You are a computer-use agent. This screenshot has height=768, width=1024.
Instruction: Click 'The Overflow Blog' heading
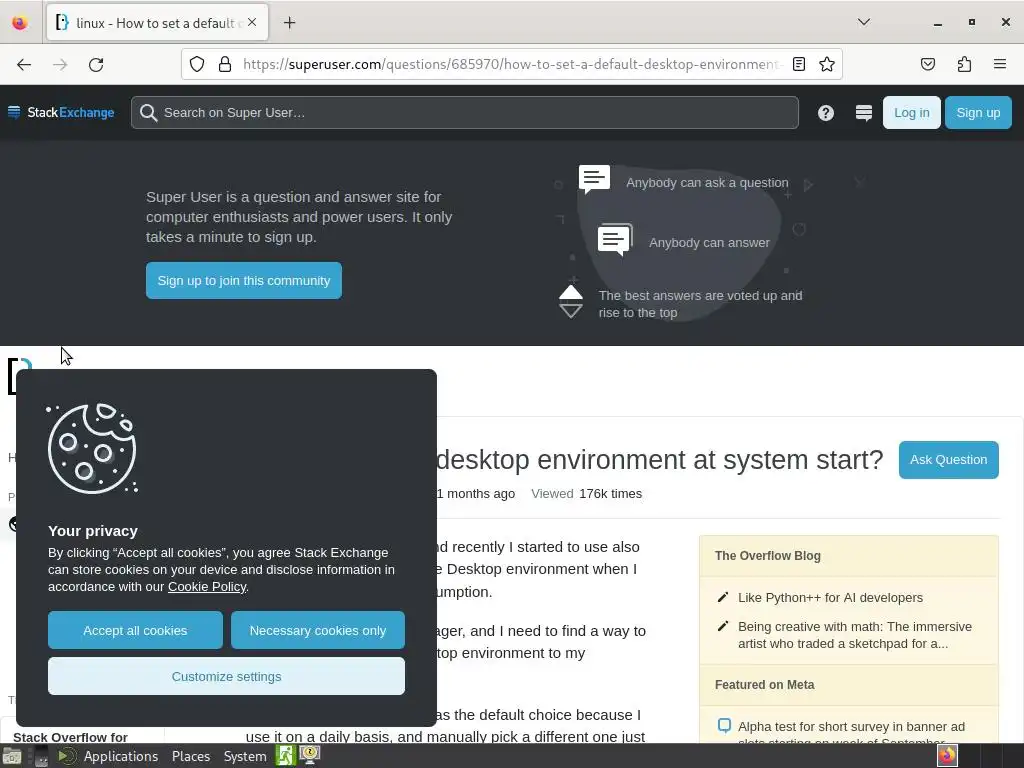tap(767, 556)
